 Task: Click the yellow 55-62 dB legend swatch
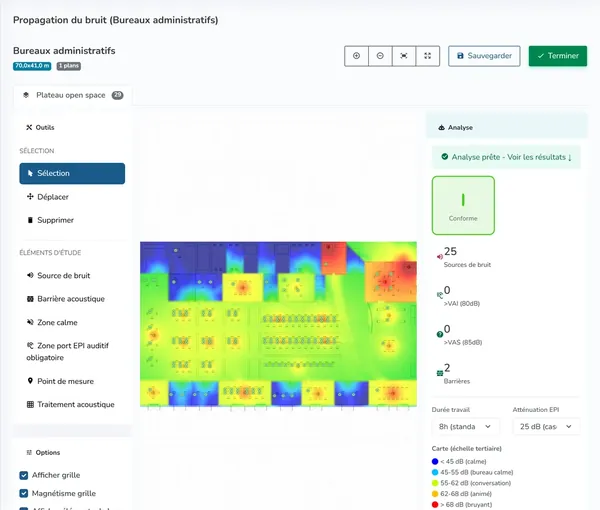pos(435,483)
